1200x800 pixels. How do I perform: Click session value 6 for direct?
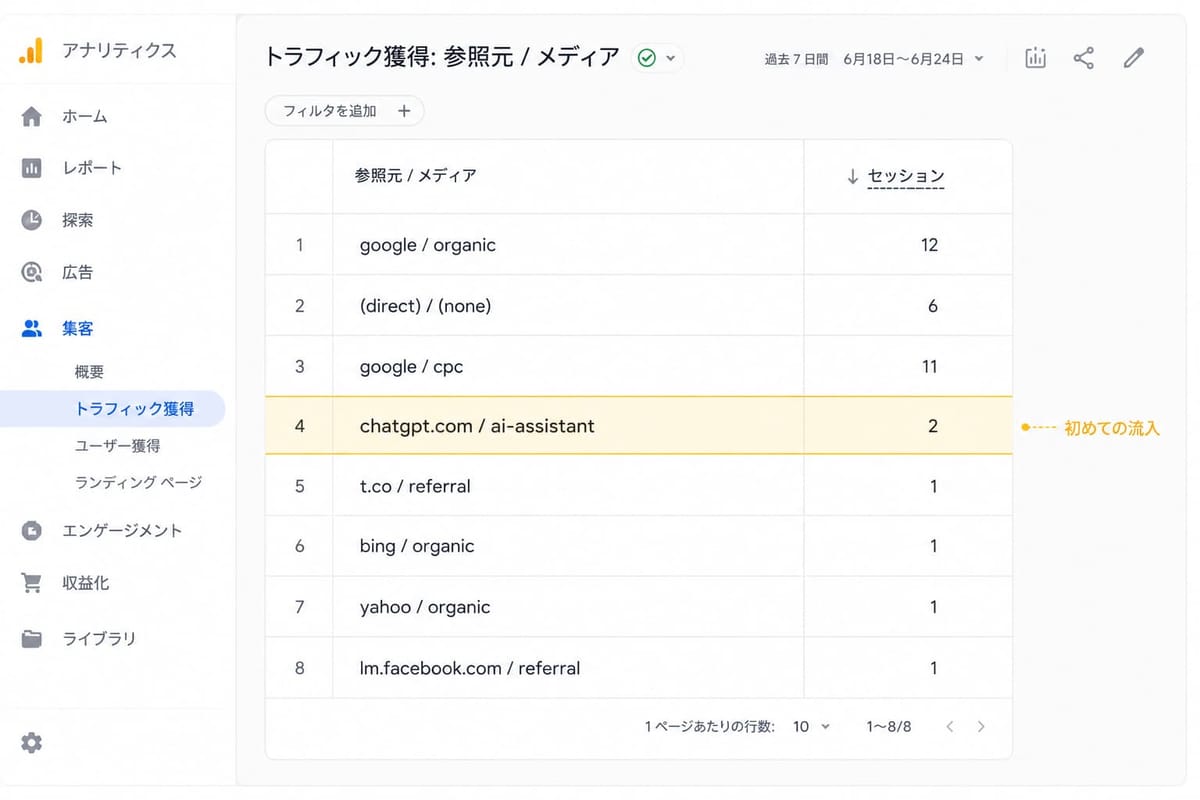(x=933, y=306)
